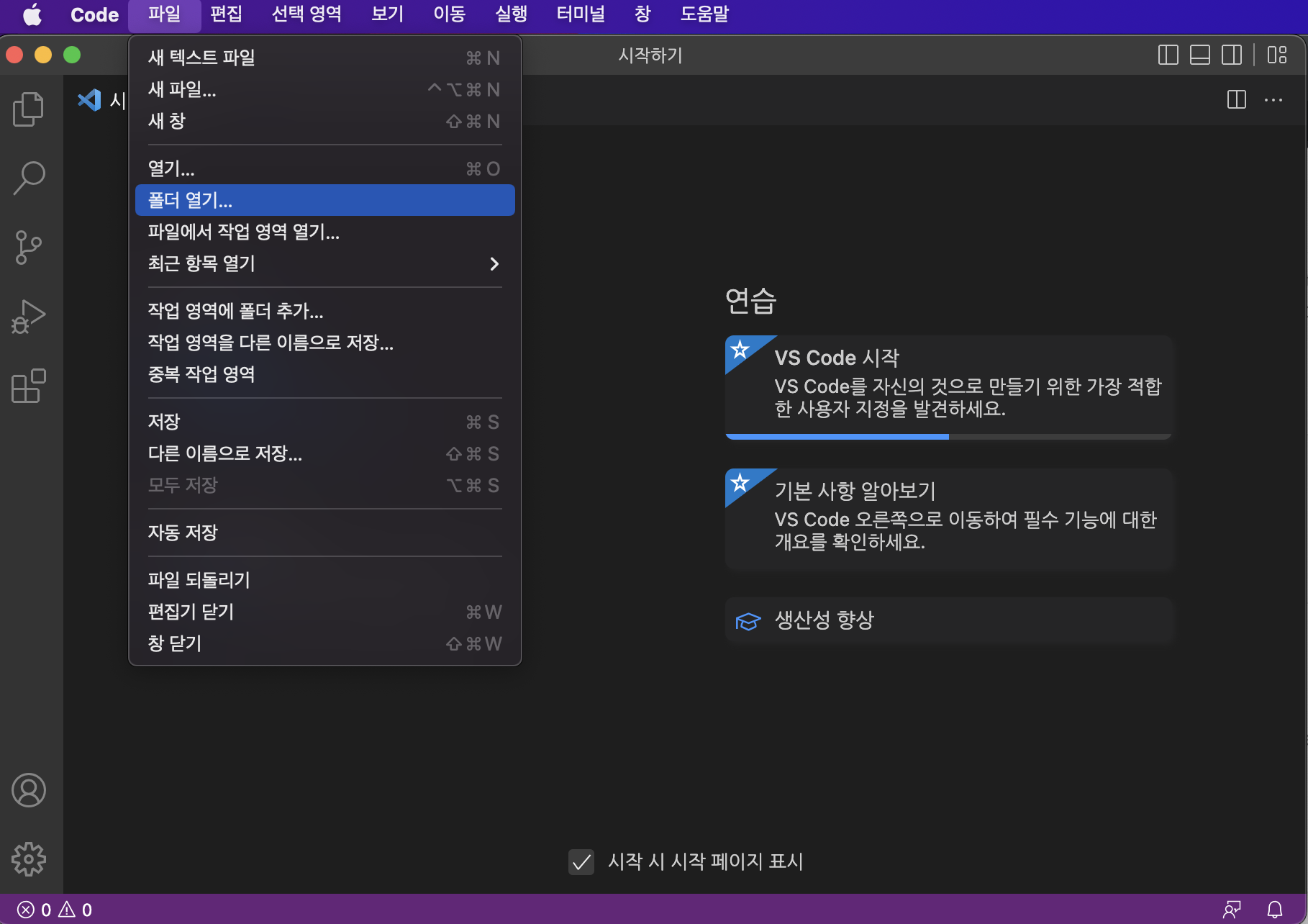Open the Code application menu

pyautogui.click(x=94, y=14)
